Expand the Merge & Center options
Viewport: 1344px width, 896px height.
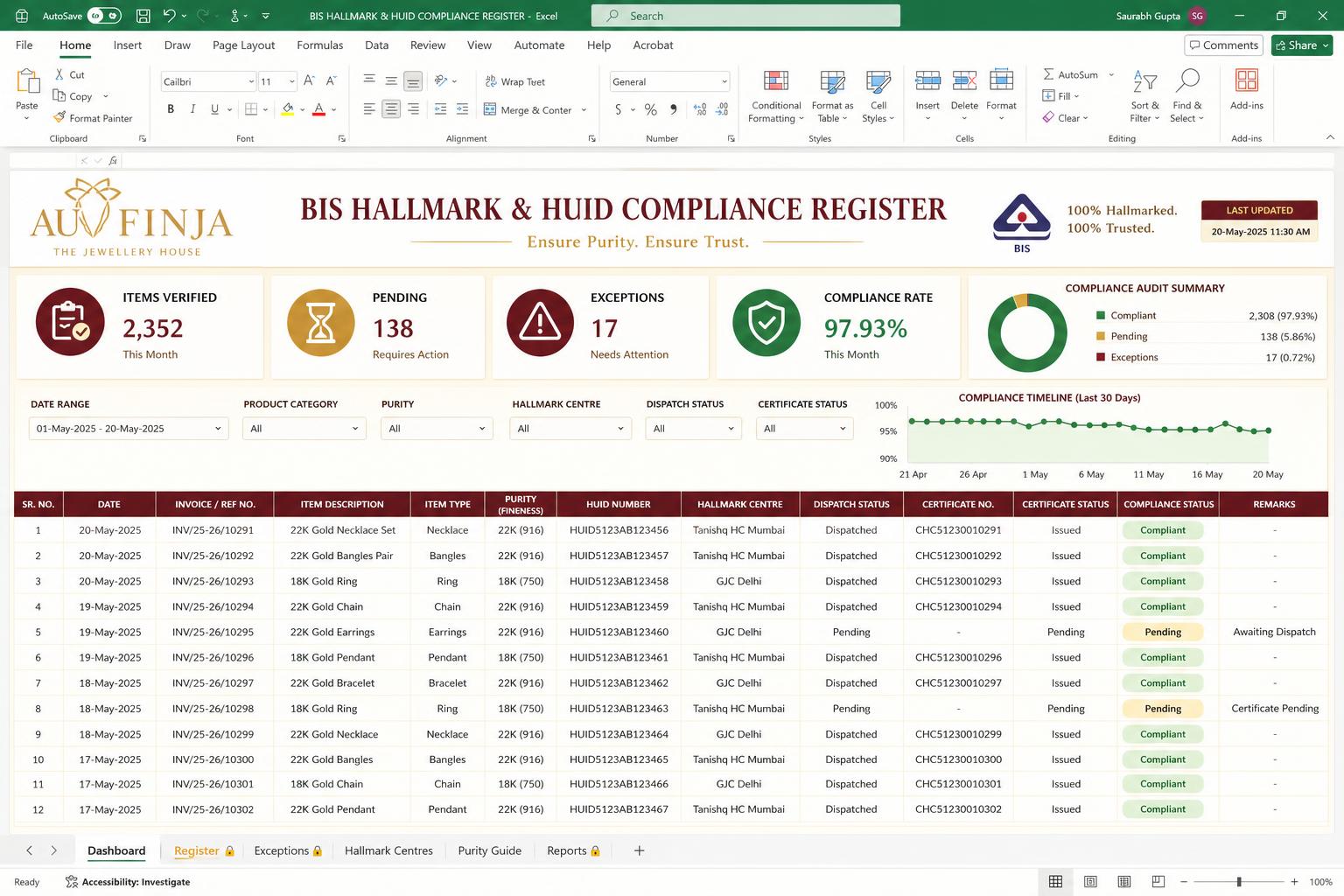(x=584, y=110)
